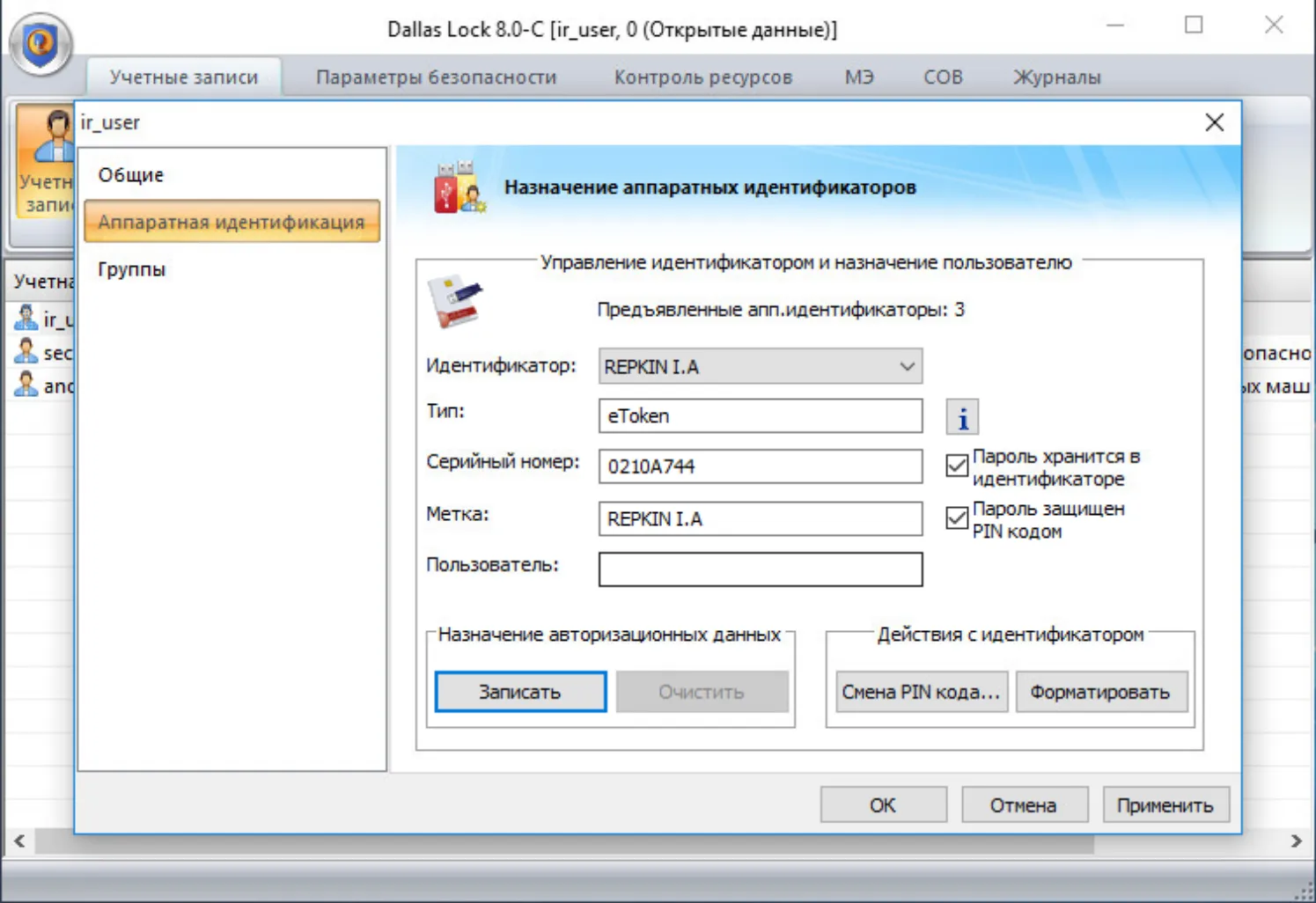This screenshot has height=903, width=1316.
Task: Toggle 'Пароль защищен PIN кодом' checkbox
Action: click(x=957, y=518)
